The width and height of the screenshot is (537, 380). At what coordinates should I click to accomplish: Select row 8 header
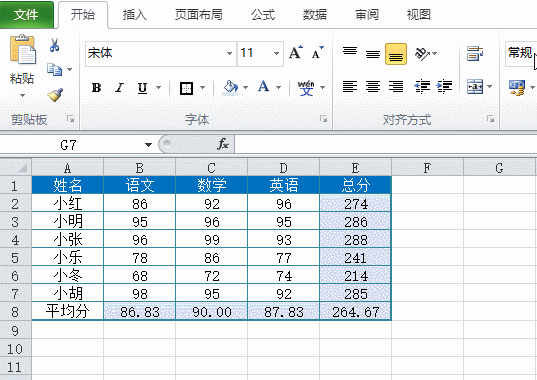(x=15, y=312)
